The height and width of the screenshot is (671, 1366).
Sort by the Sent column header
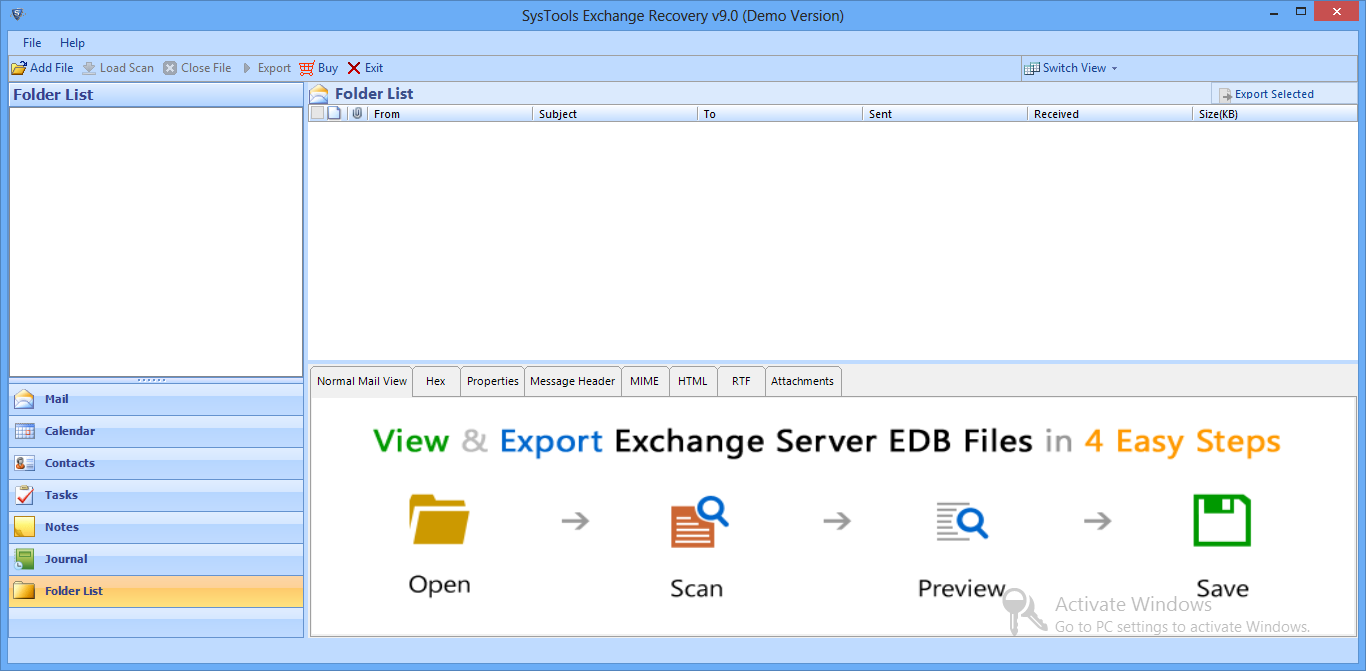[x=945, y=114]
